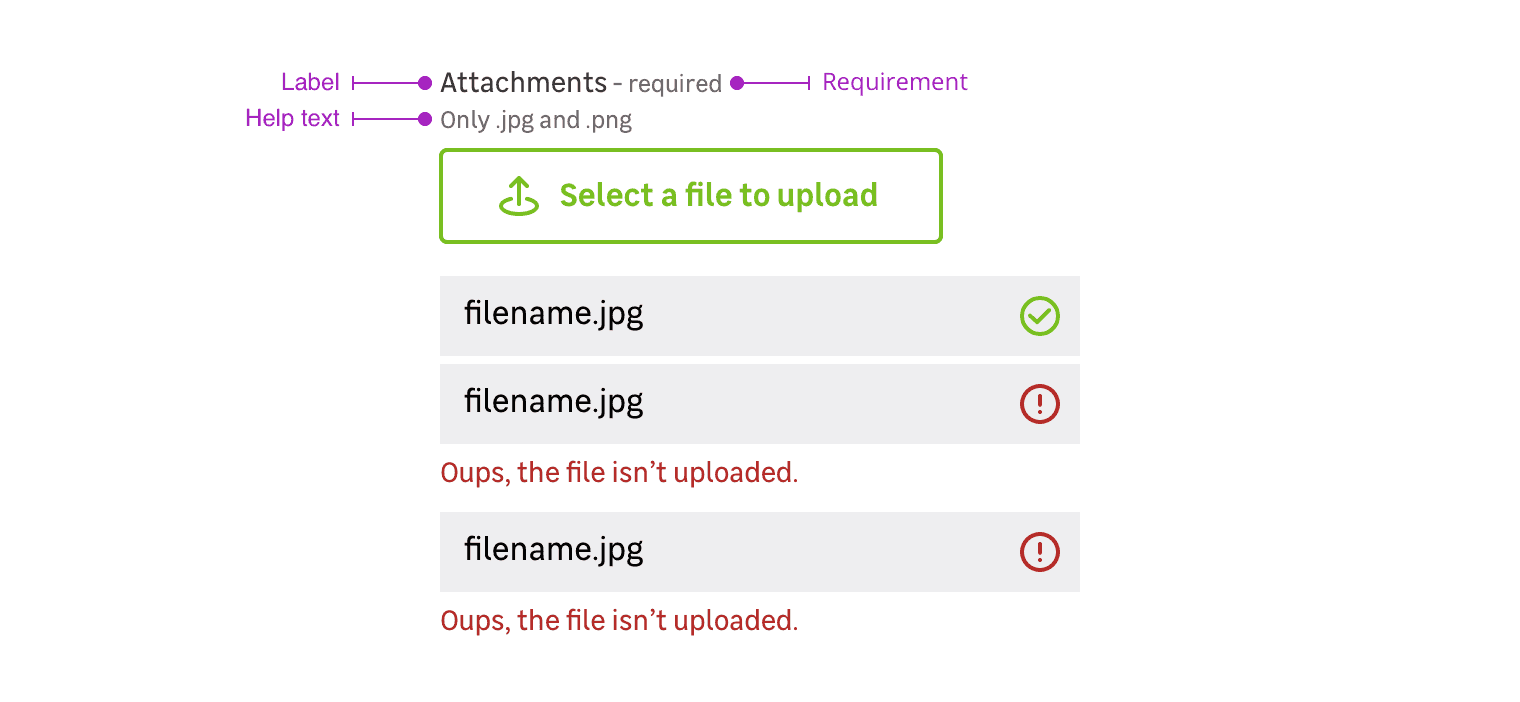Click the connector line beside the Requirement annotation
Screen dimensions: 1520x702
coord(777,83)
